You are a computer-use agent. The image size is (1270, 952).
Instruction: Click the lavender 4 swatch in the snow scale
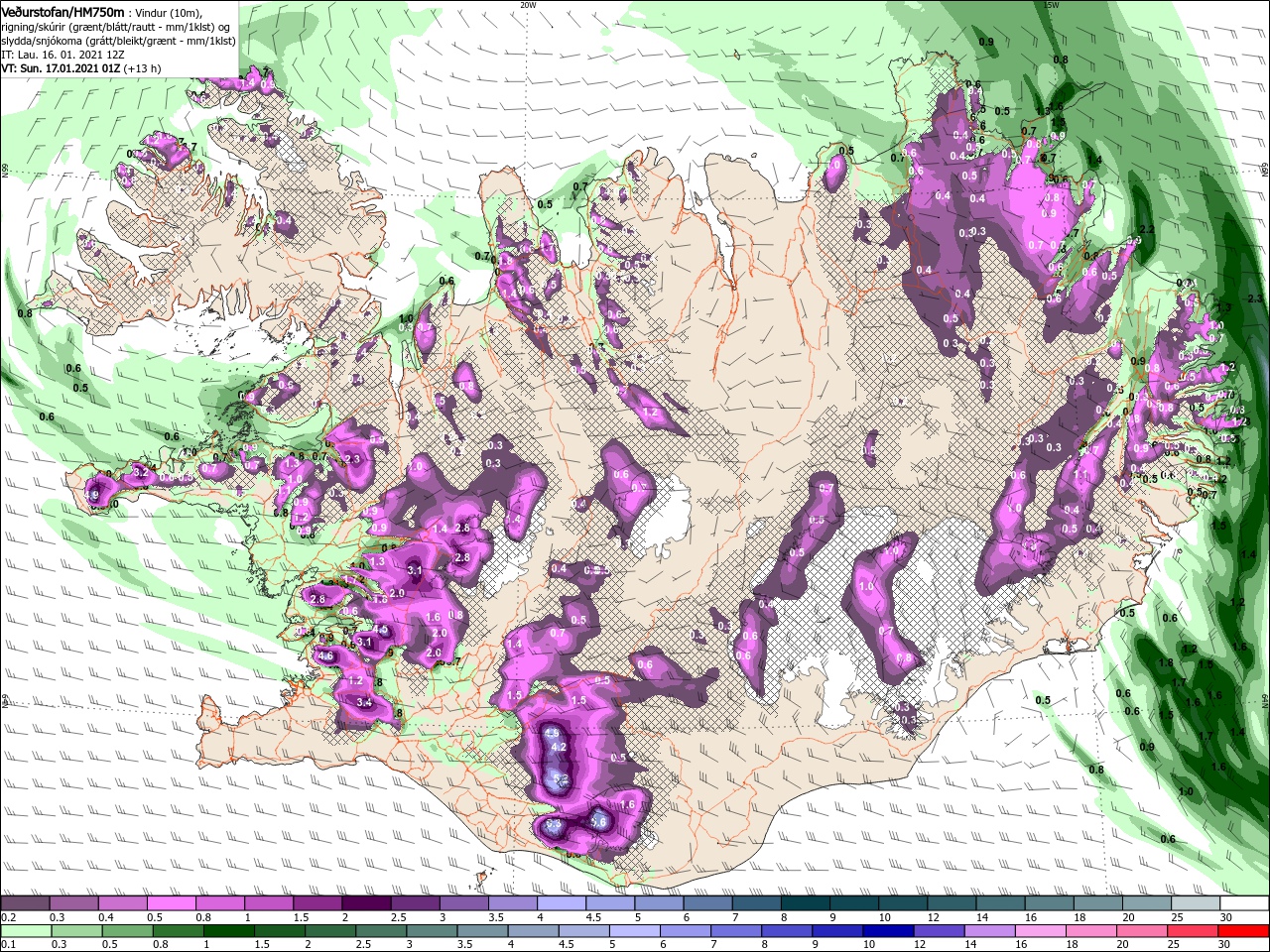pyautogui.click(x=562, y=903)
